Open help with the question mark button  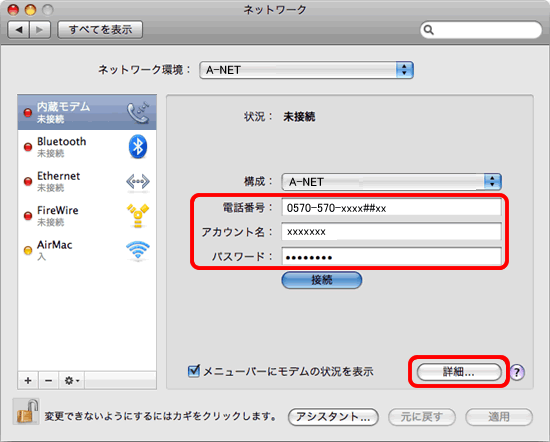click(517, 372)
